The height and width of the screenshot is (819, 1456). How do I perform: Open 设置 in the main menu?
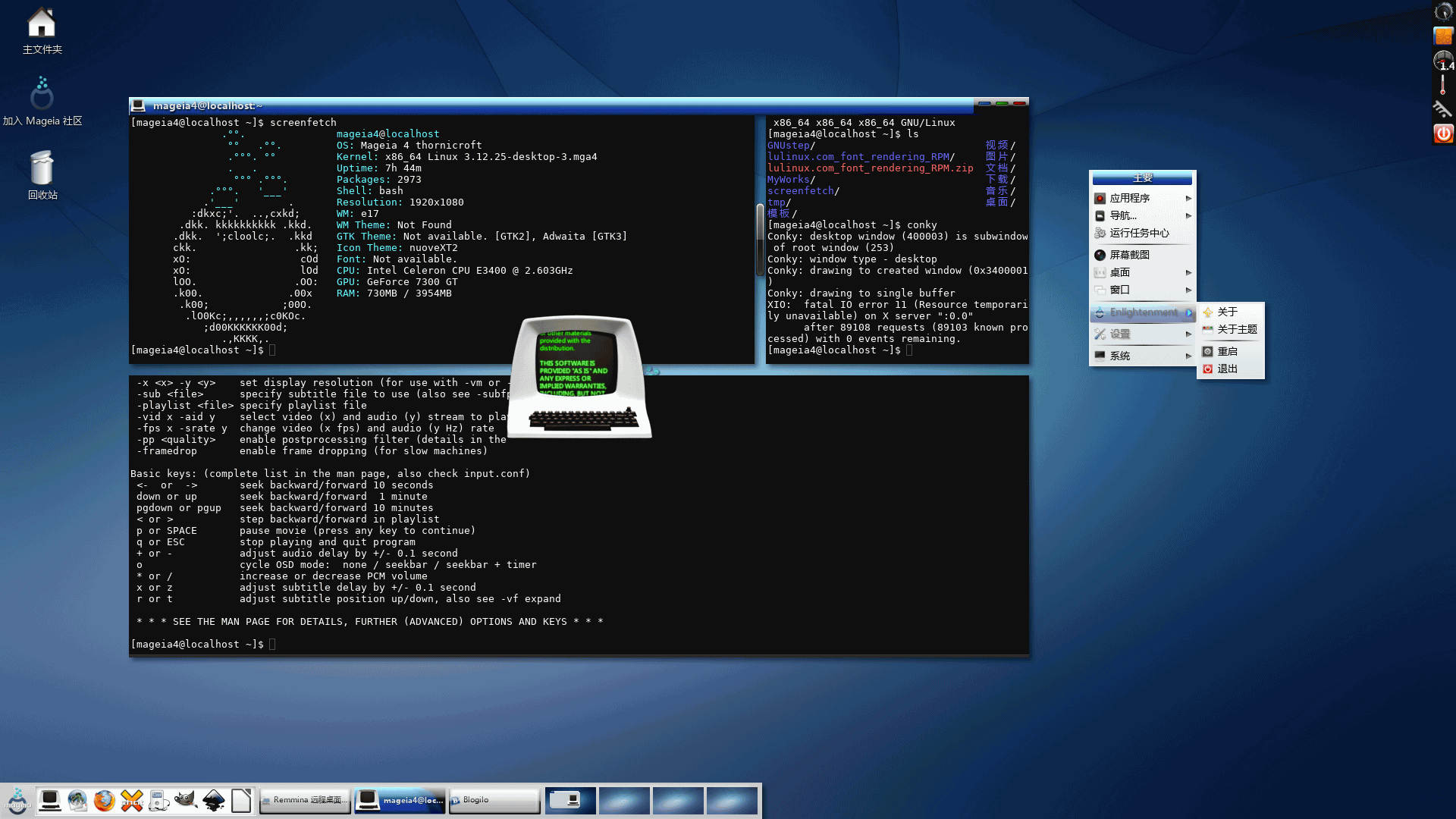point(1143,334)
